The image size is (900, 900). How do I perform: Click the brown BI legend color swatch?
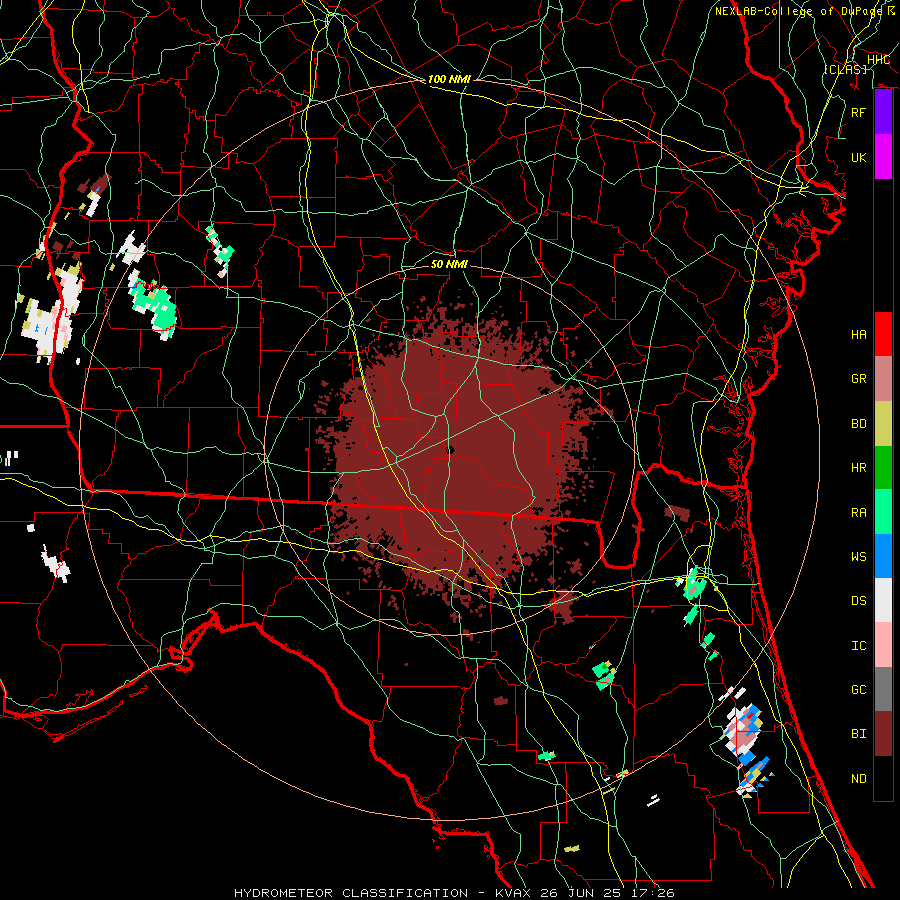pyautogui.click(x=883, y=734)
